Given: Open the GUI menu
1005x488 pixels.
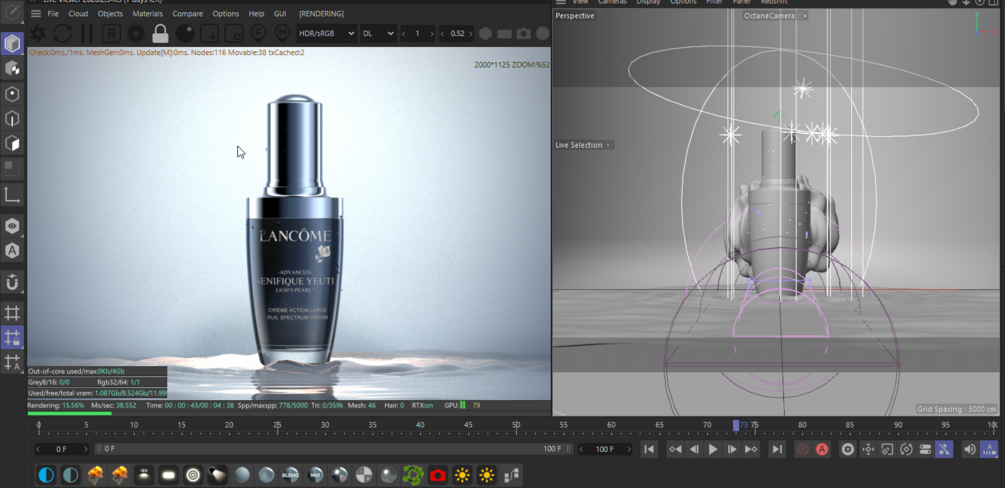Looking at the screenshot, I should coord(280,13).
